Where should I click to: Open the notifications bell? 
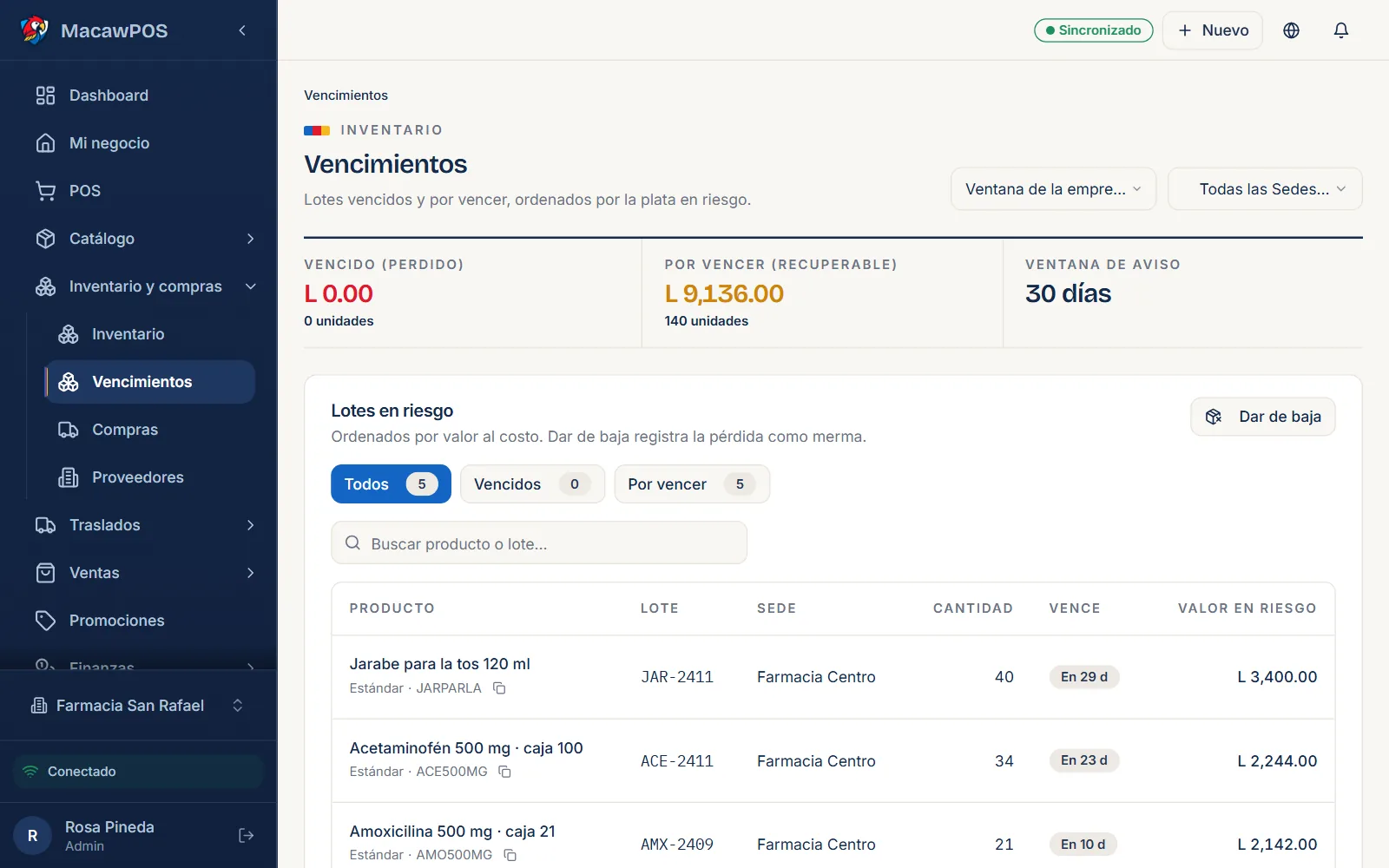click(1341, 30)
